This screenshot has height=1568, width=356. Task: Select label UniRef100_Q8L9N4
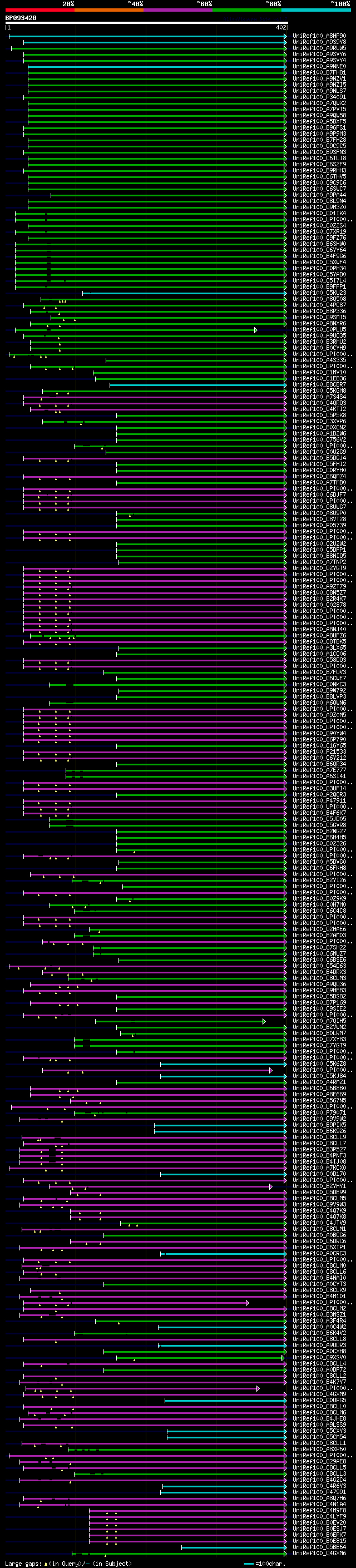(x=319, y=201)
